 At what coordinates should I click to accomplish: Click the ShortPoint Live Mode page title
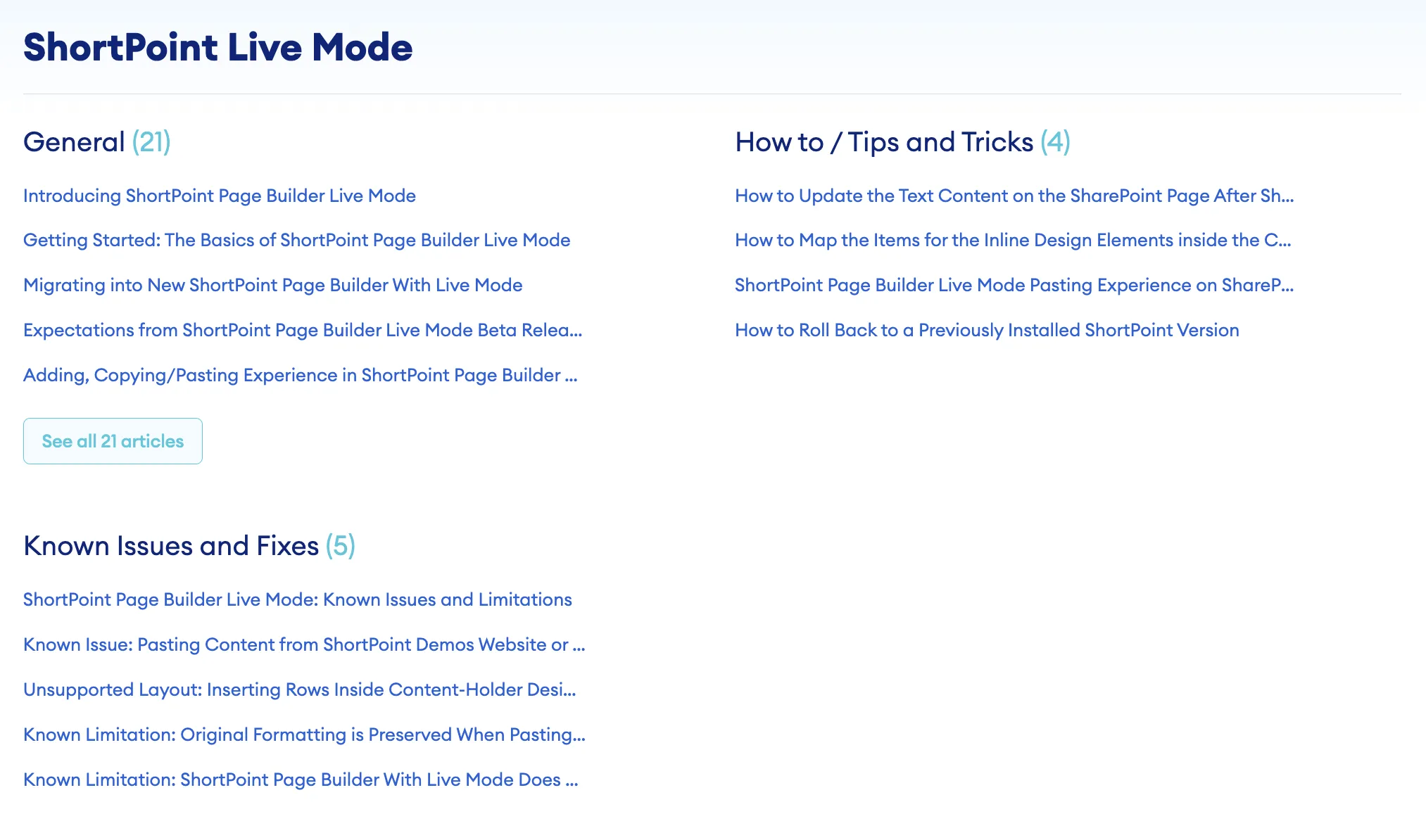pyautogui.click(x=218, y=47)
